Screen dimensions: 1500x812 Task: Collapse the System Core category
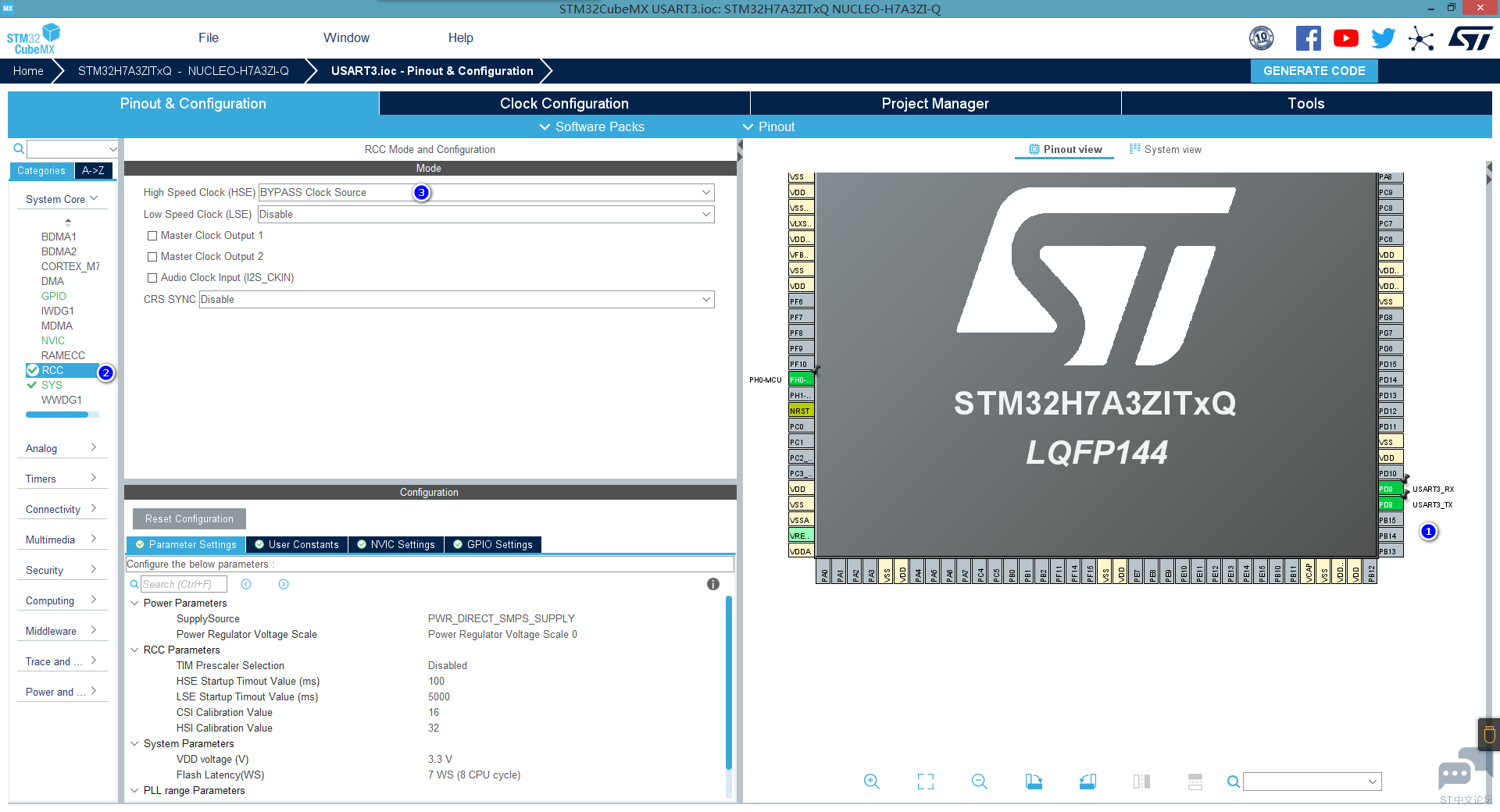point(62,199)
